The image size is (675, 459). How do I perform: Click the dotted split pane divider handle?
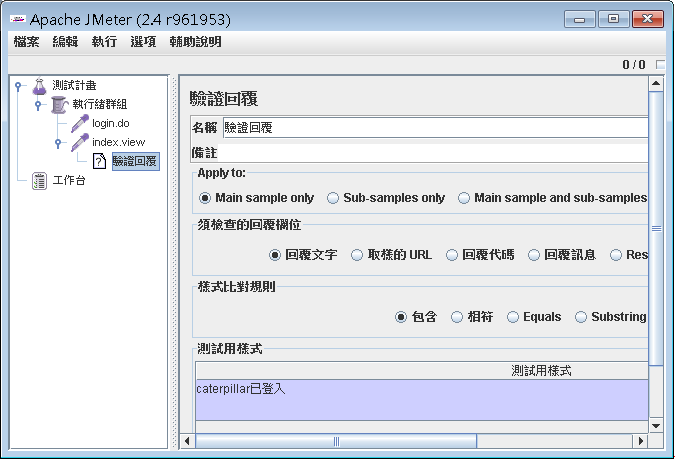click(x=174, y=263)
